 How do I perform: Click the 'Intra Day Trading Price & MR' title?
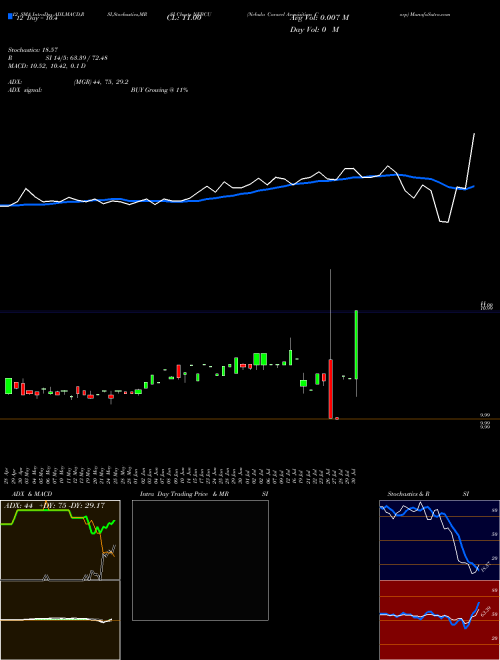[x=185, y=494]
